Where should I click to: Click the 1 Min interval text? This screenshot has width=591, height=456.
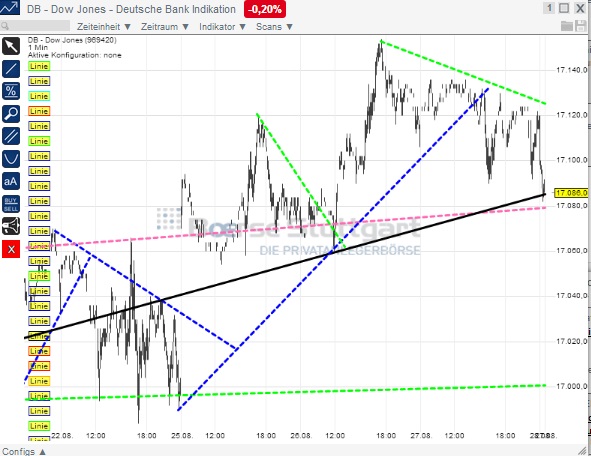38,47
